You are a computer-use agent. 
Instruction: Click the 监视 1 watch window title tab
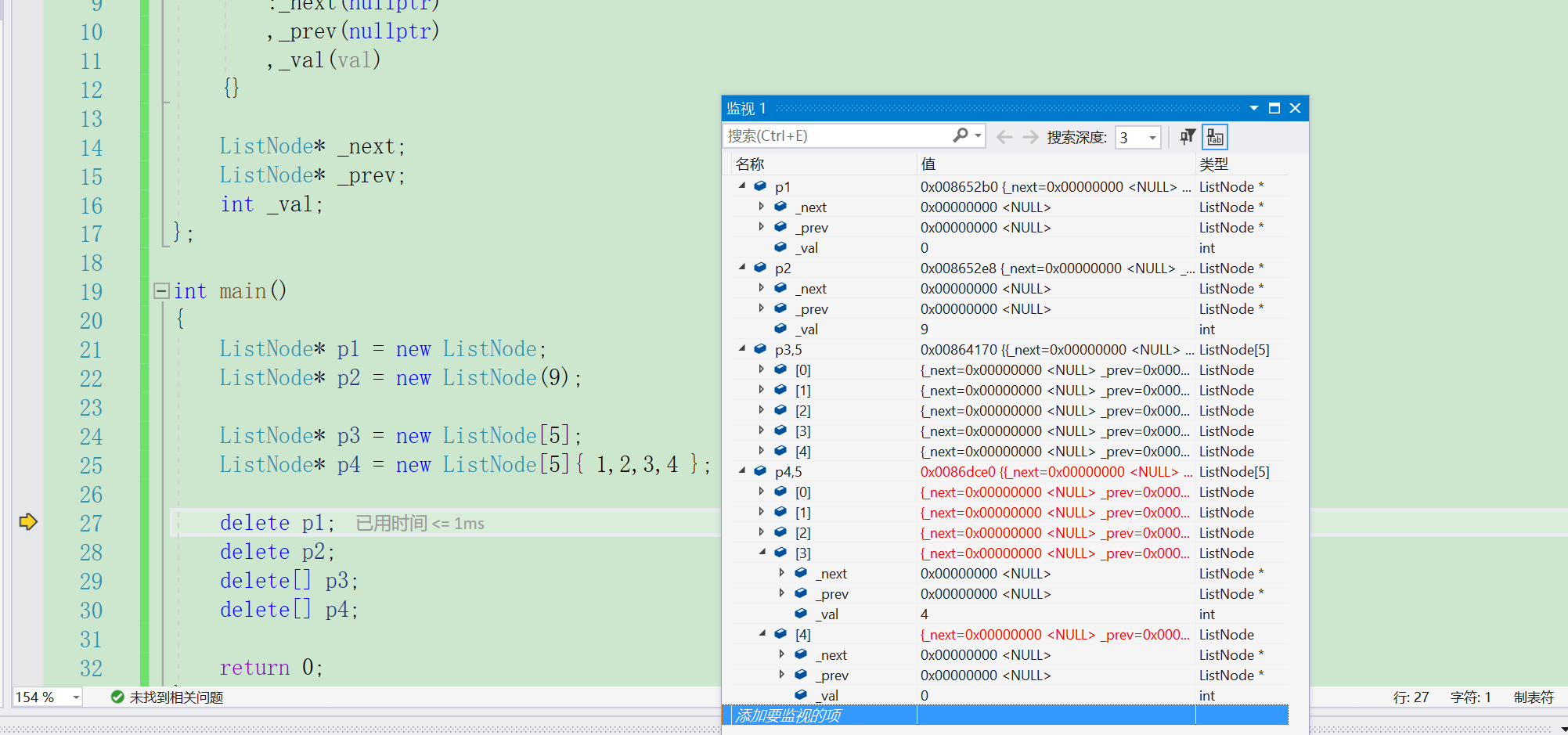tap(746, 108)
